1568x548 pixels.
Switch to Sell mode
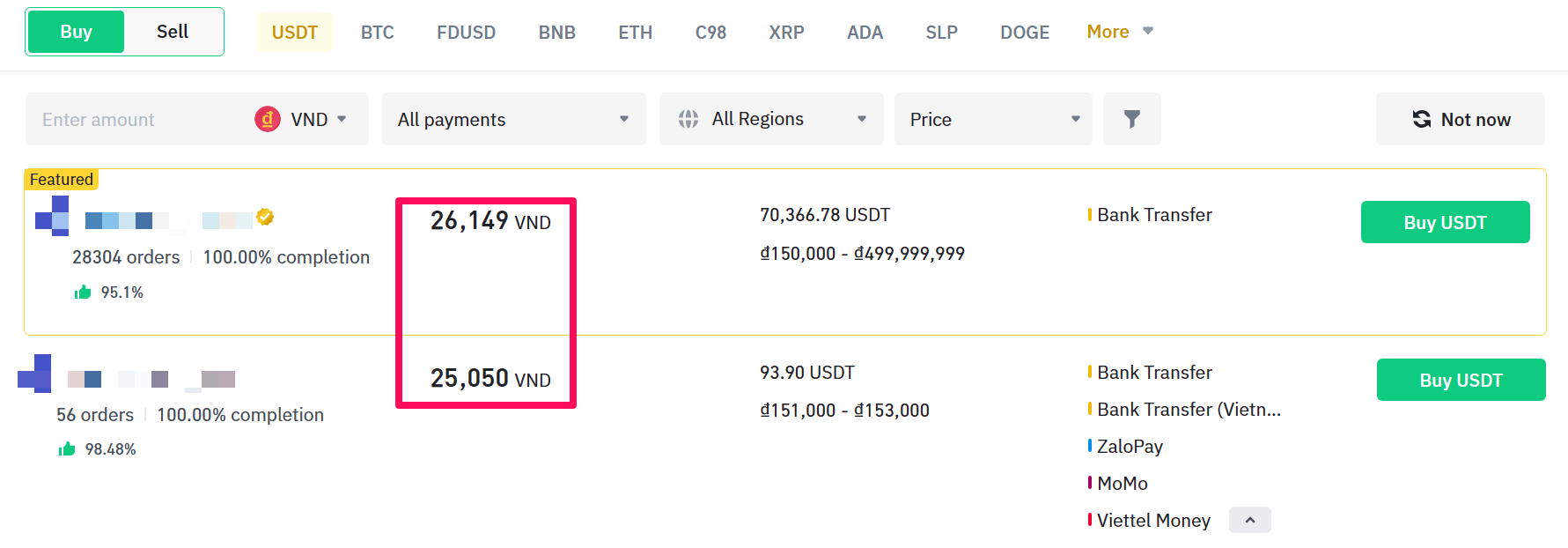point(173,32)
